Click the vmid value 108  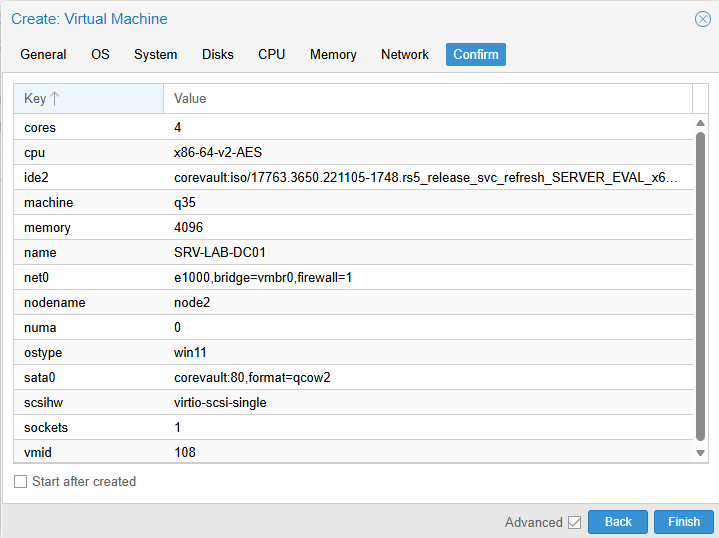tap(185, 453)
